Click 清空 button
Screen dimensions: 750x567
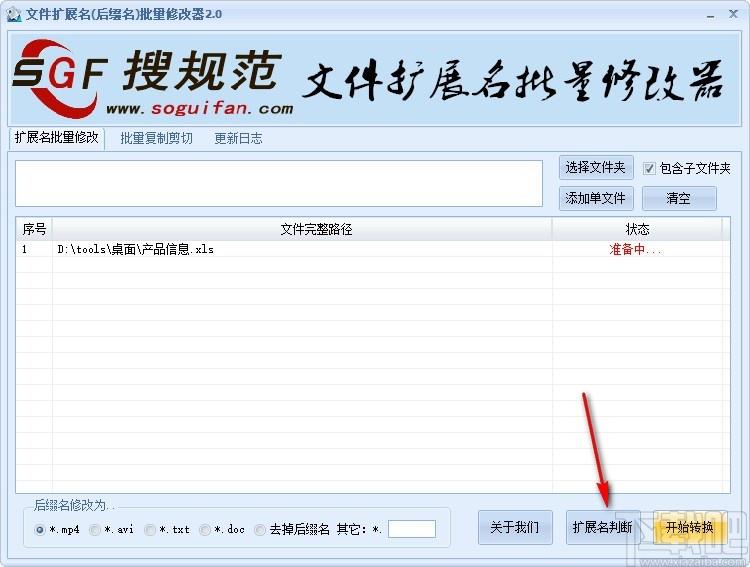(x=679, y=198)
